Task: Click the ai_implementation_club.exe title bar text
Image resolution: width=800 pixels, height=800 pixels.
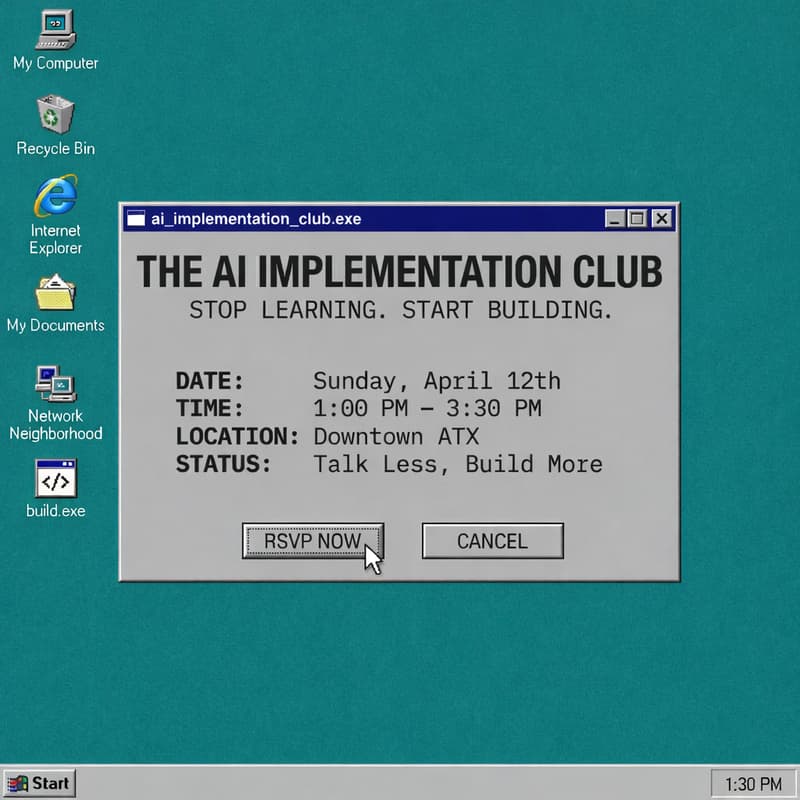Action: pos(256,219)
